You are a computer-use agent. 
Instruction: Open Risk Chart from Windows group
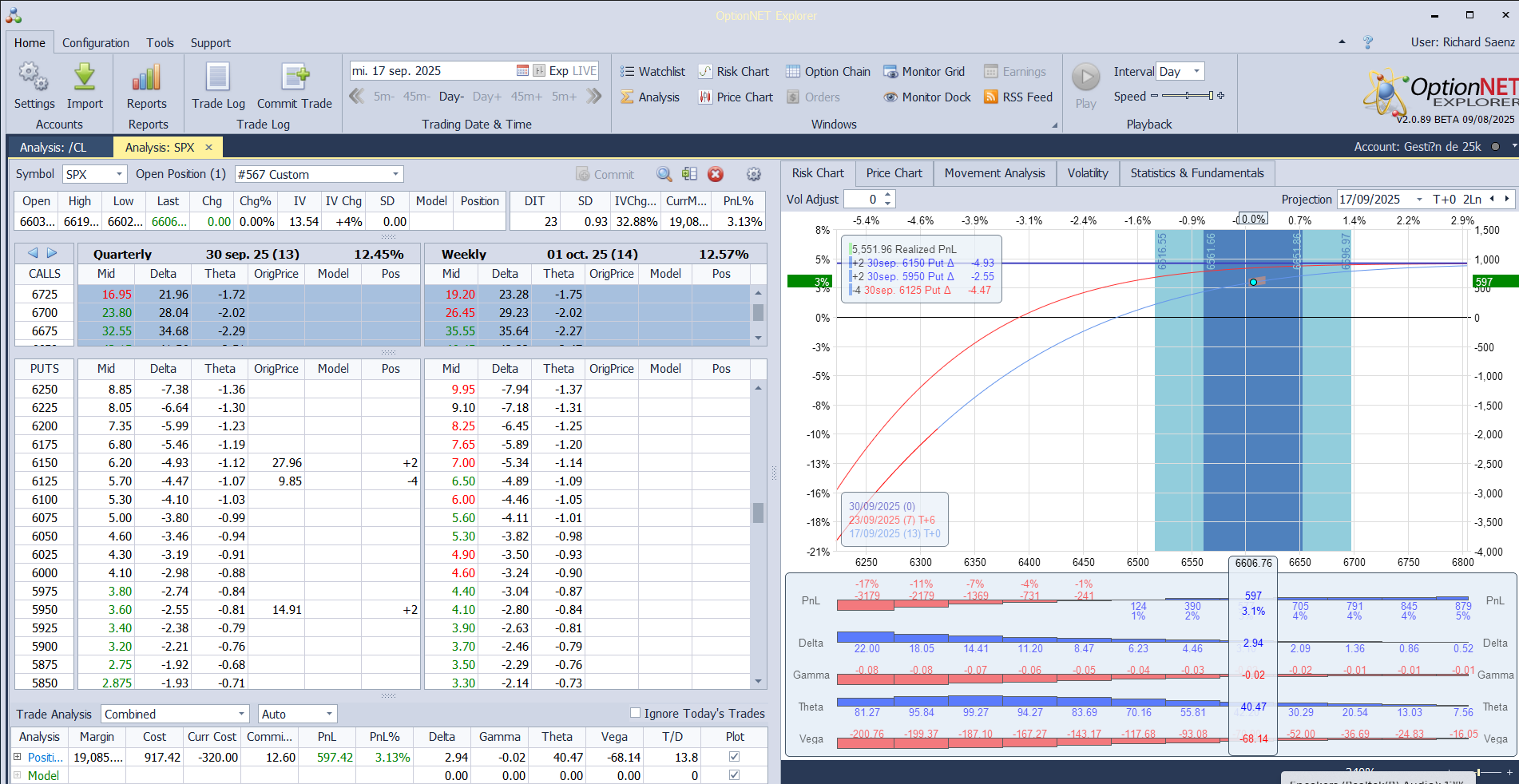coord(734,72)
